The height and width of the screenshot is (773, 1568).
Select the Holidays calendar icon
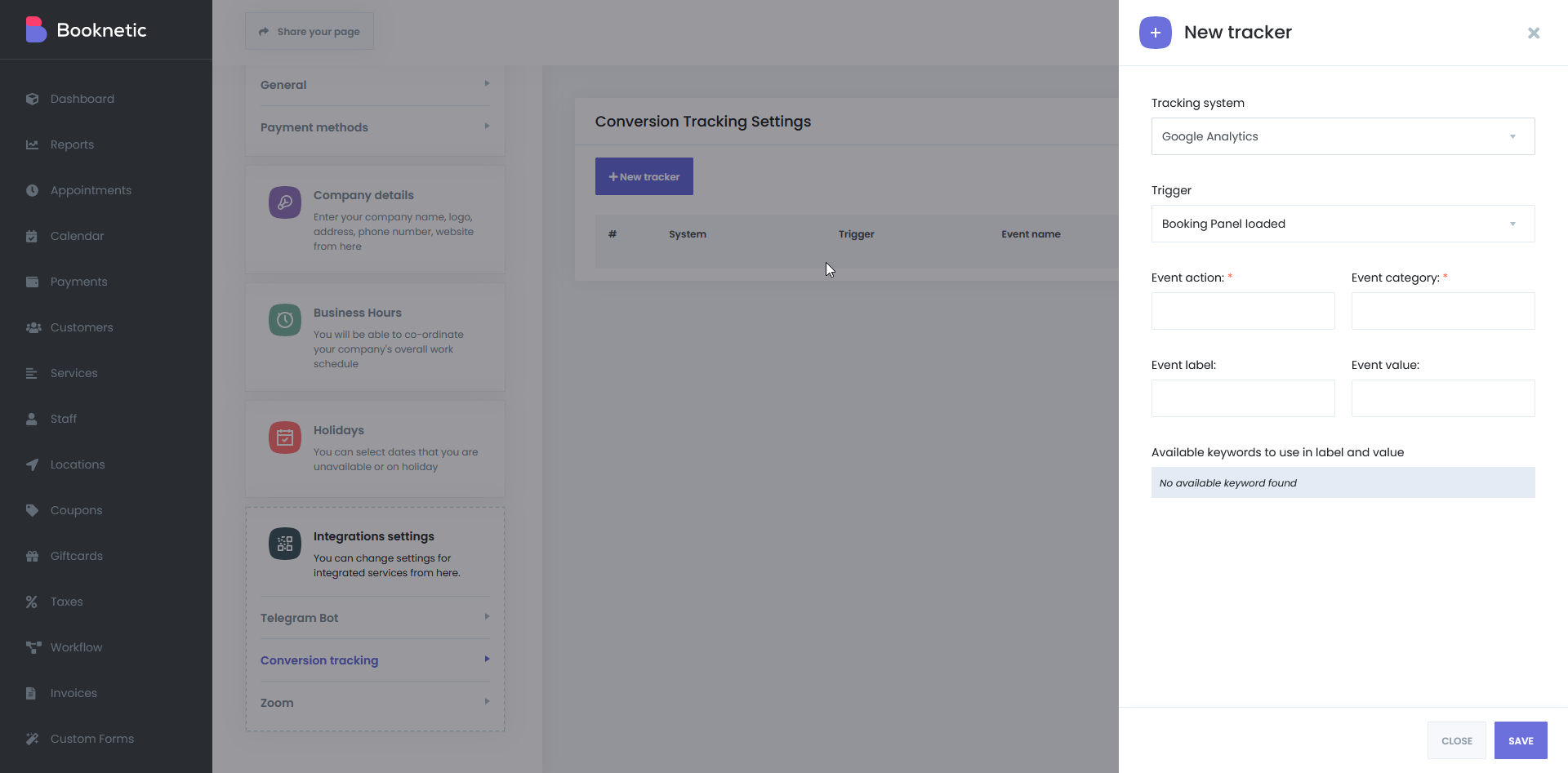(284, 438)
